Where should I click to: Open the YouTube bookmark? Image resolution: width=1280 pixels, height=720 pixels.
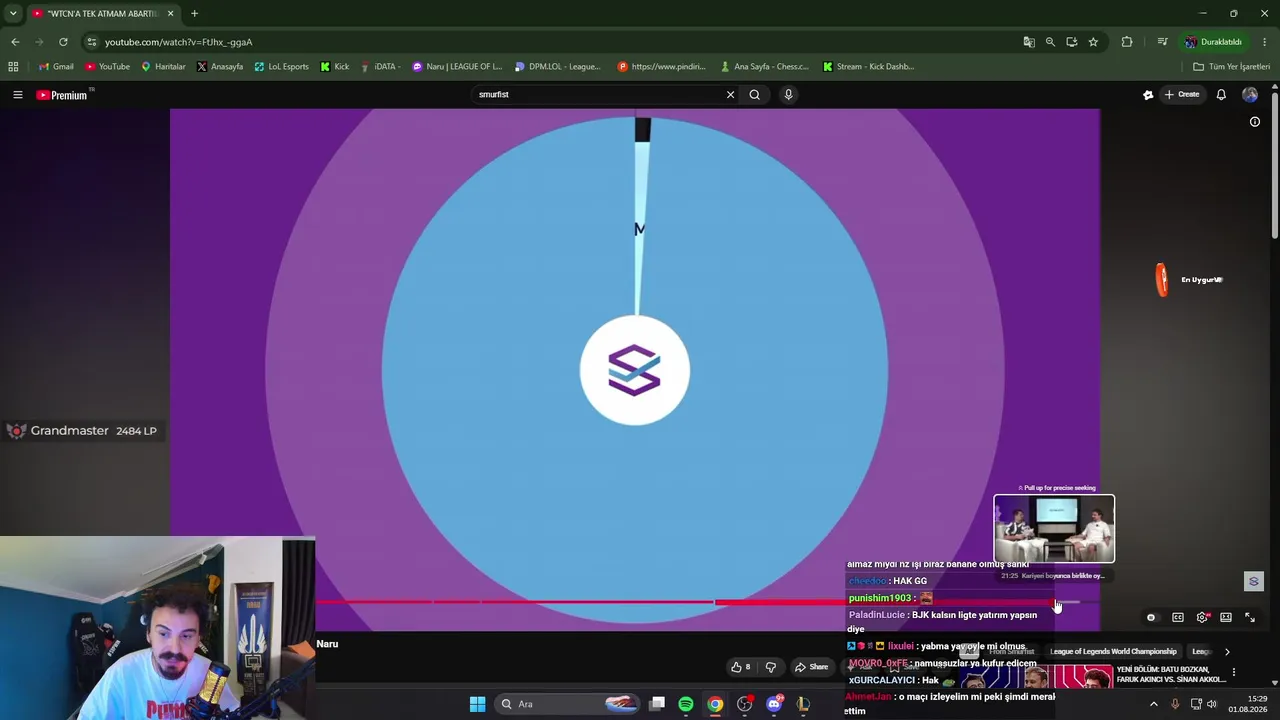[108, 67]
